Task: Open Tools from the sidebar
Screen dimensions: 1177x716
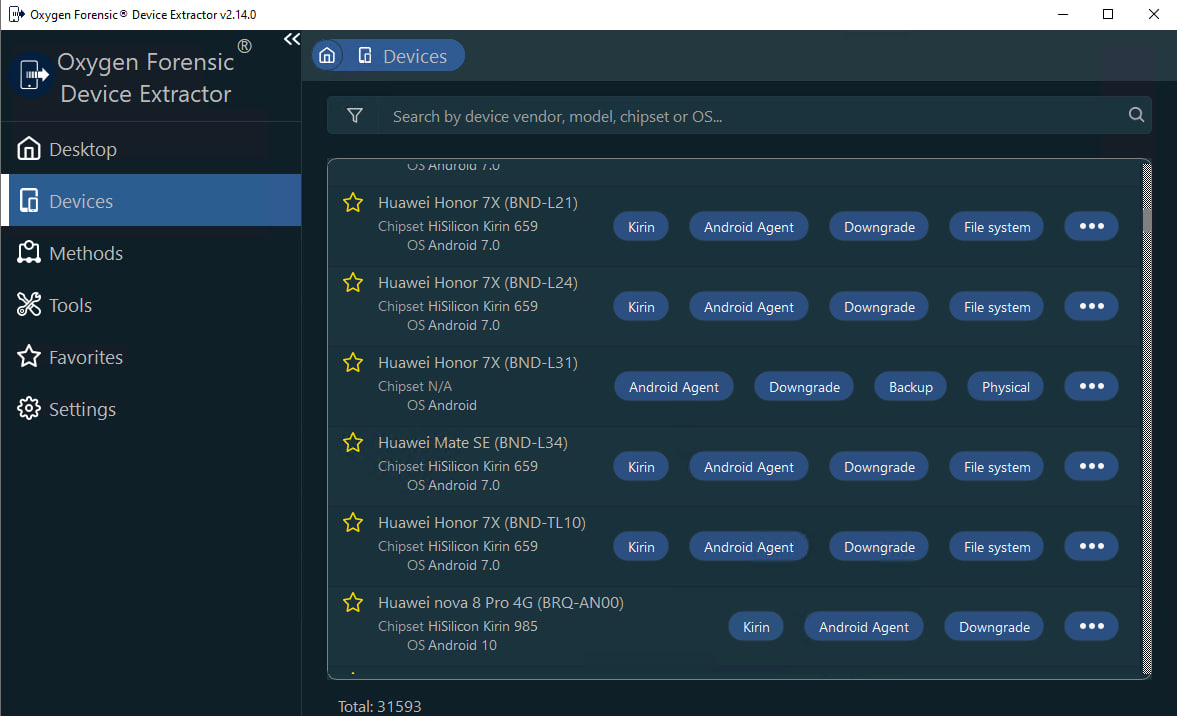Action: coord(69,305)
